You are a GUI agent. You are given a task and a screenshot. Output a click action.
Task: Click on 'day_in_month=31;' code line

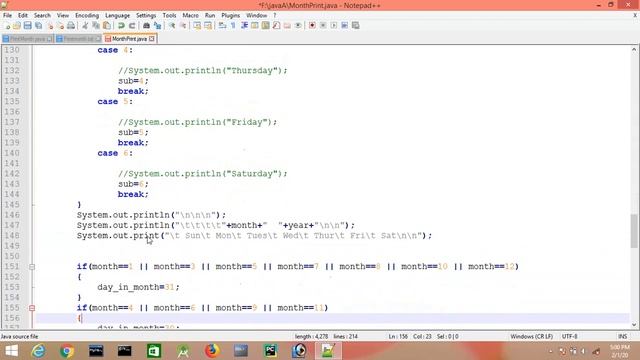138,287
